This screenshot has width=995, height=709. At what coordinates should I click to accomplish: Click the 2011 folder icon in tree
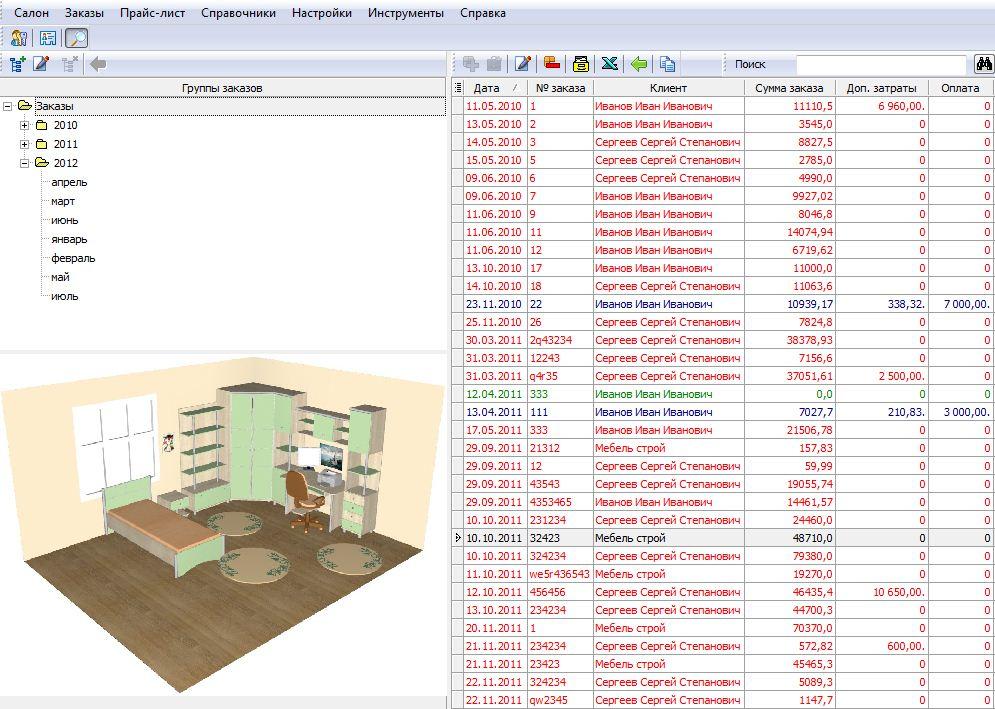42,144
